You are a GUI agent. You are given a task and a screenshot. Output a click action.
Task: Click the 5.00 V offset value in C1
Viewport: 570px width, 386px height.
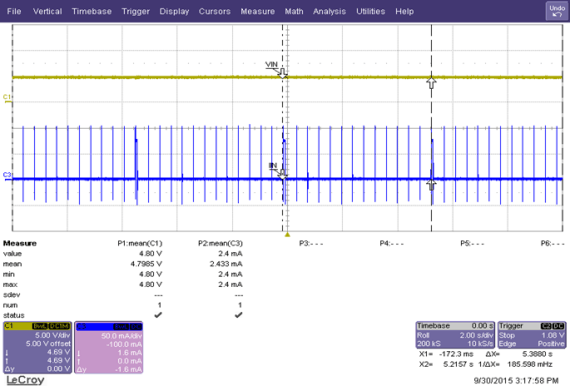[48, 343]
